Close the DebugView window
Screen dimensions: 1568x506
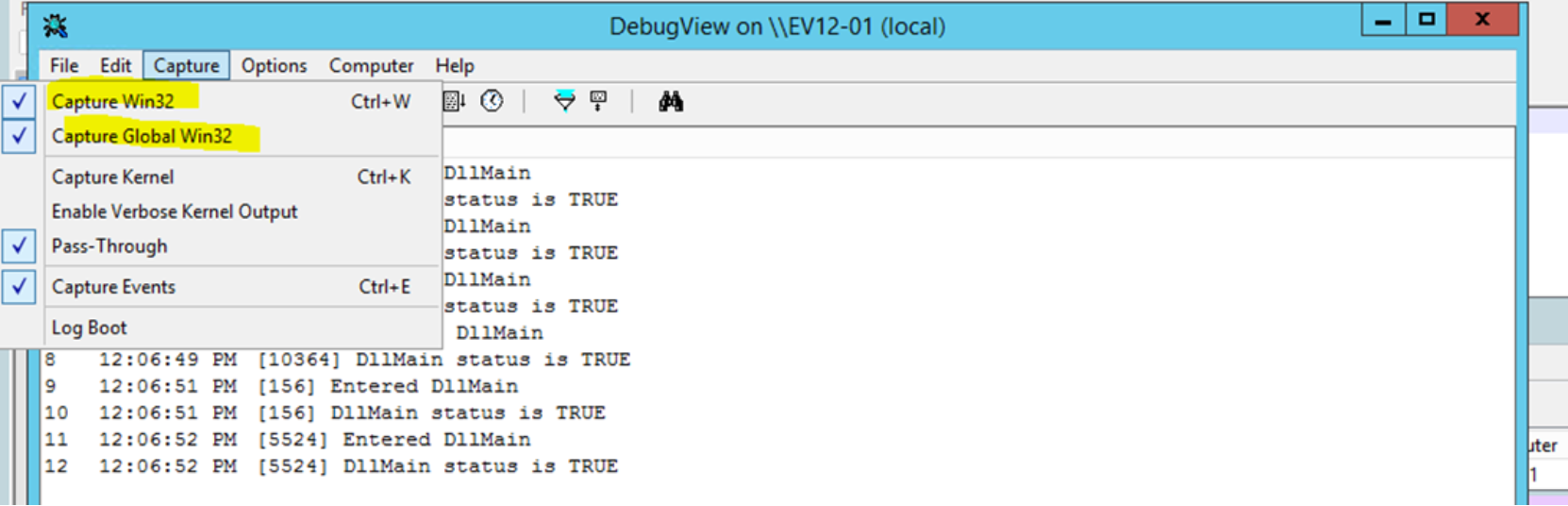coord(1482,20)
